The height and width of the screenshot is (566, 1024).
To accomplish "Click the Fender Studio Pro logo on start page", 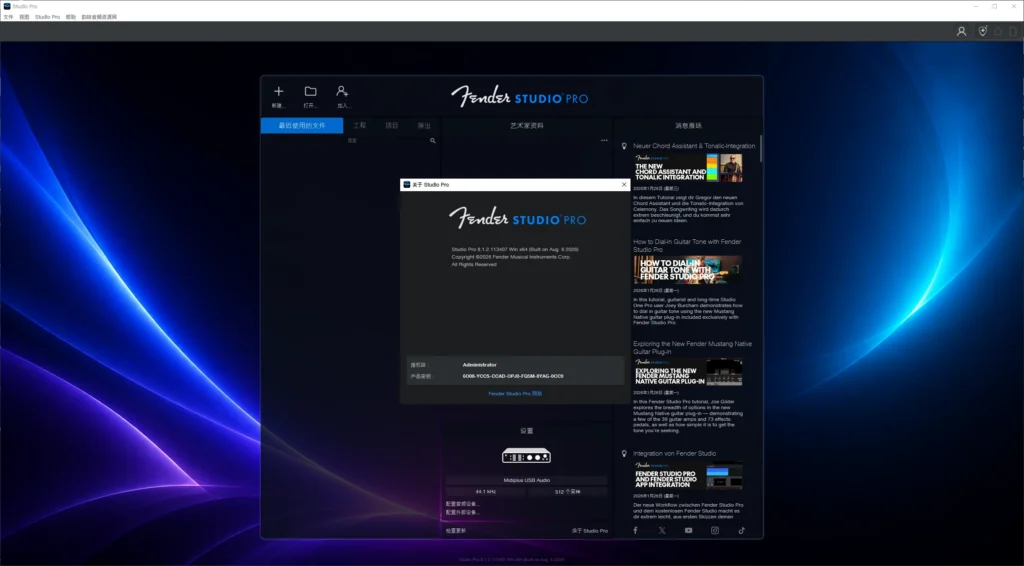I will (x=519, y=97).
